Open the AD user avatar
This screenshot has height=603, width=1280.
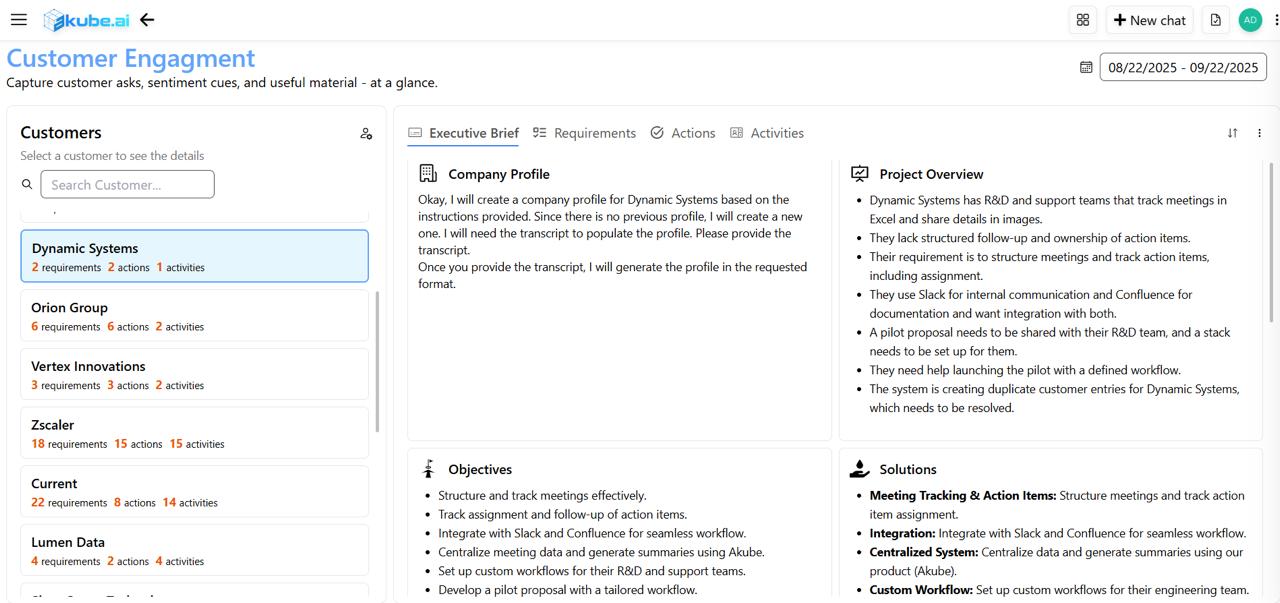(x=1250, y=20)
